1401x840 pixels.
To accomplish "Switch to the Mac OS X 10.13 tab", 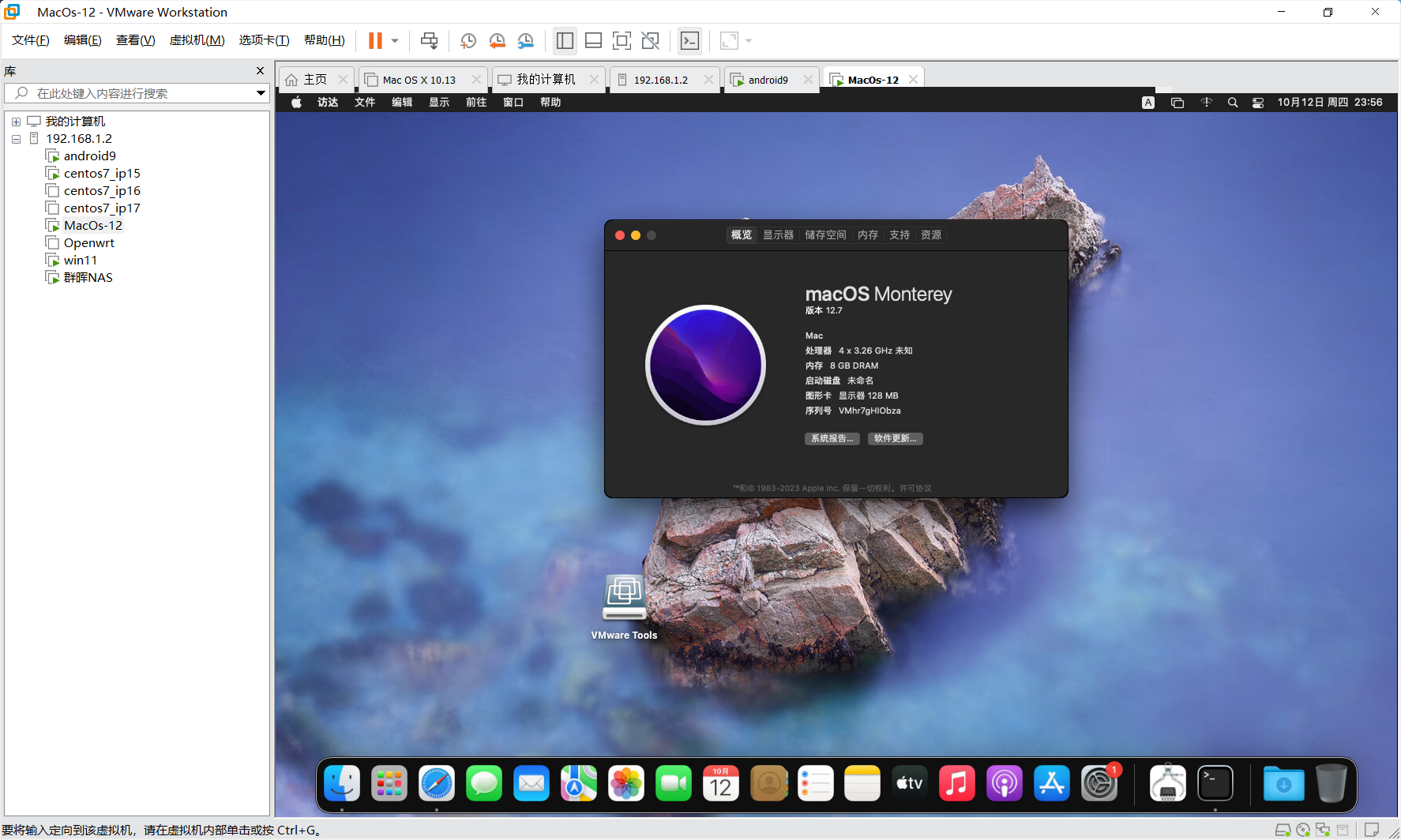I will pos(419,80).
